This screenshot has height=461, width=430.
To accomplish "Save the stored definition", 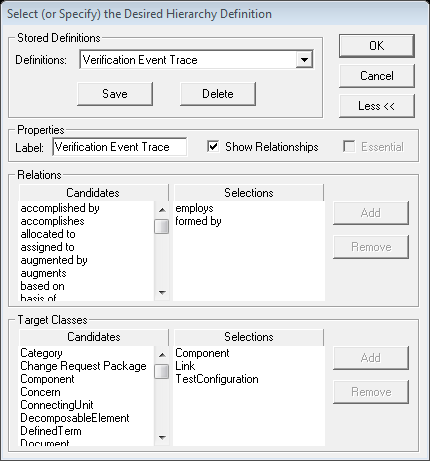I will pos(115,94).
